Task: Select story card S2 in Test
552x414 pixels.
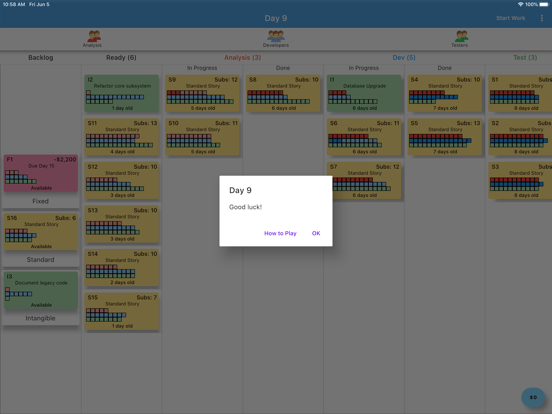Action: 520,137
